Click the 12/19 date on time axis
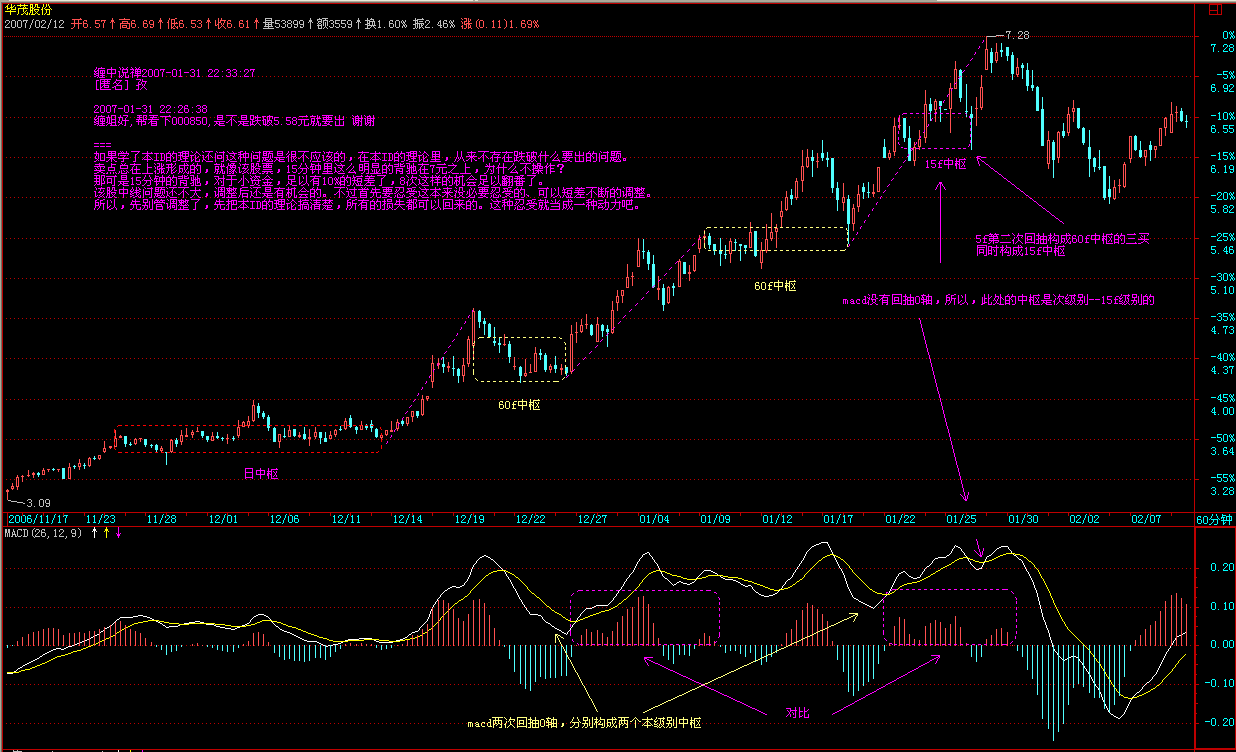 (x=469, y=519)
